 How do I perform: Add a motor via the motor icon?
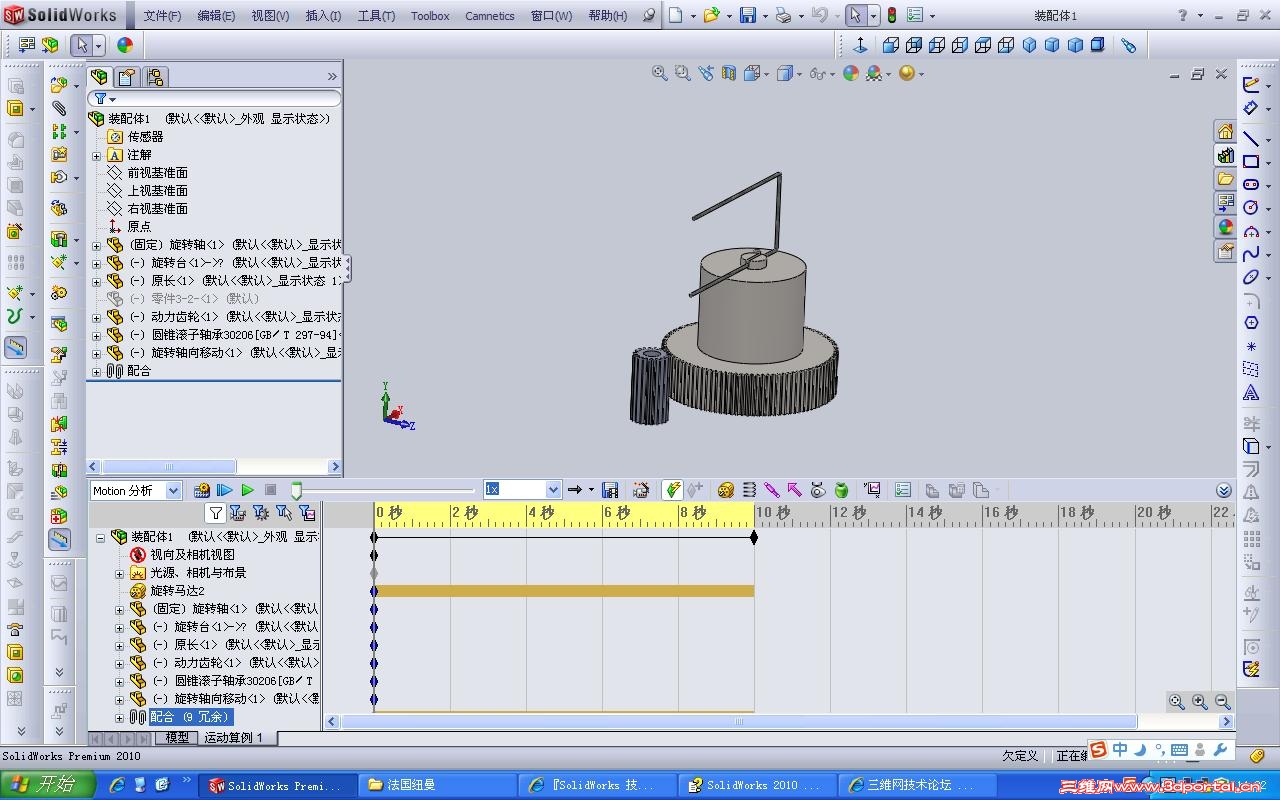click(726, 490)
